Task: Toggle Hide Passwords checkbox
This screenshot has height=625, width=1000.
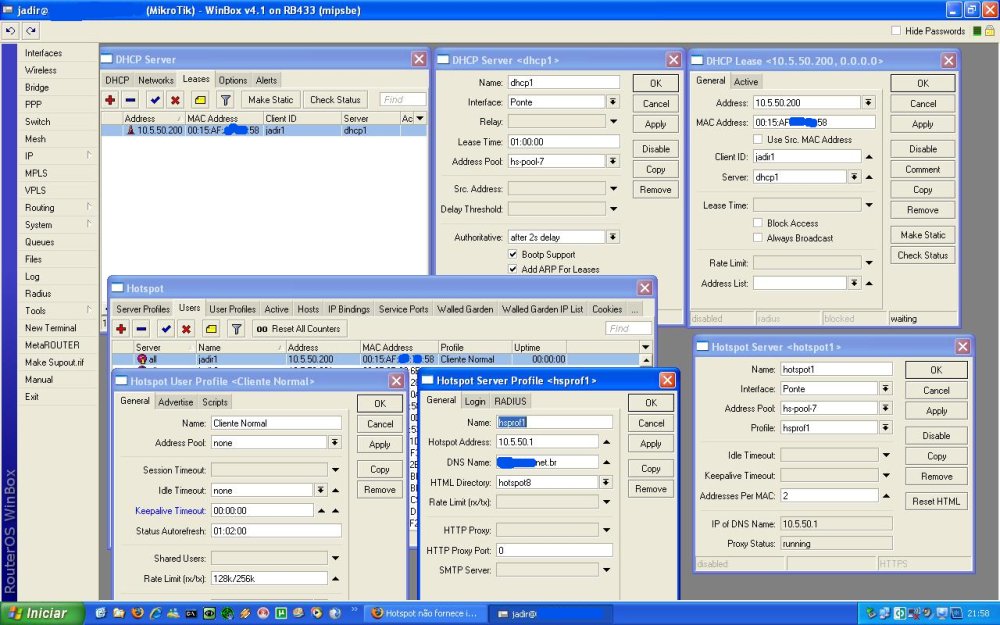Action: tap(896, 31)
